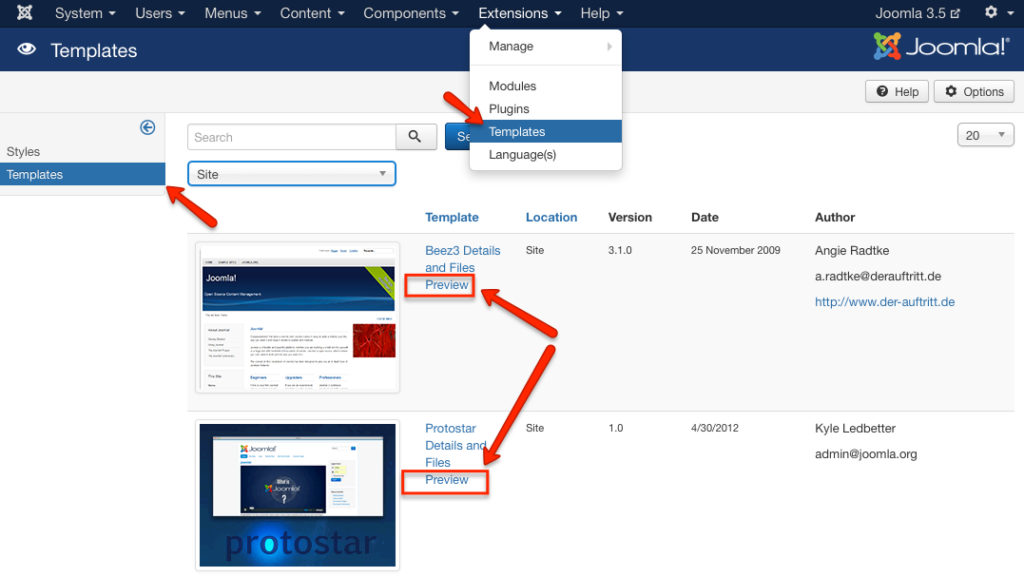Image resolution: width=1024 pixels, height=577 pixels.
Task: Select Modules from Extensions menu
Action: tap(545, 86)
